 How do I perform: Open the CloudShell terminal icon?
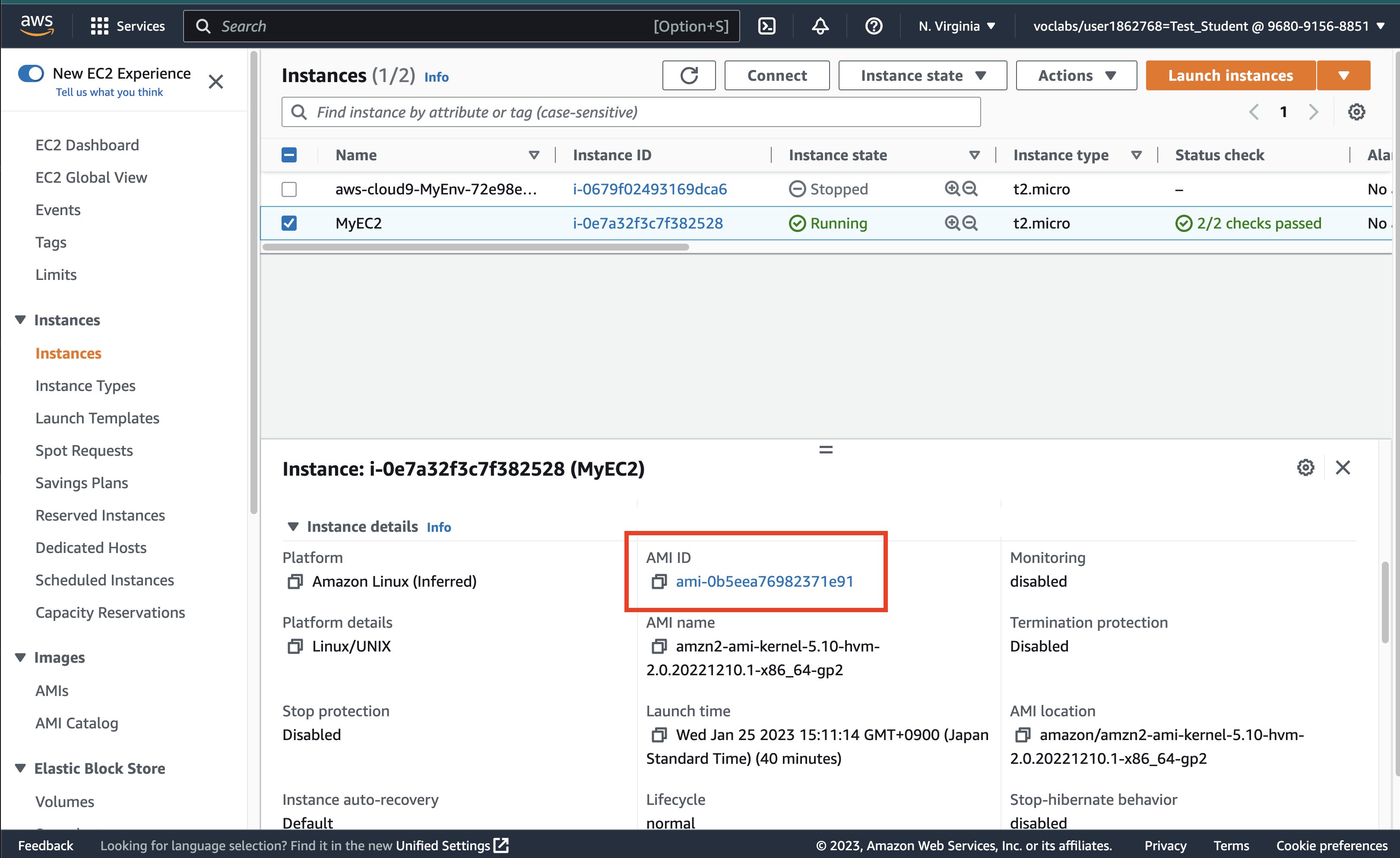(x=767, y=25)
